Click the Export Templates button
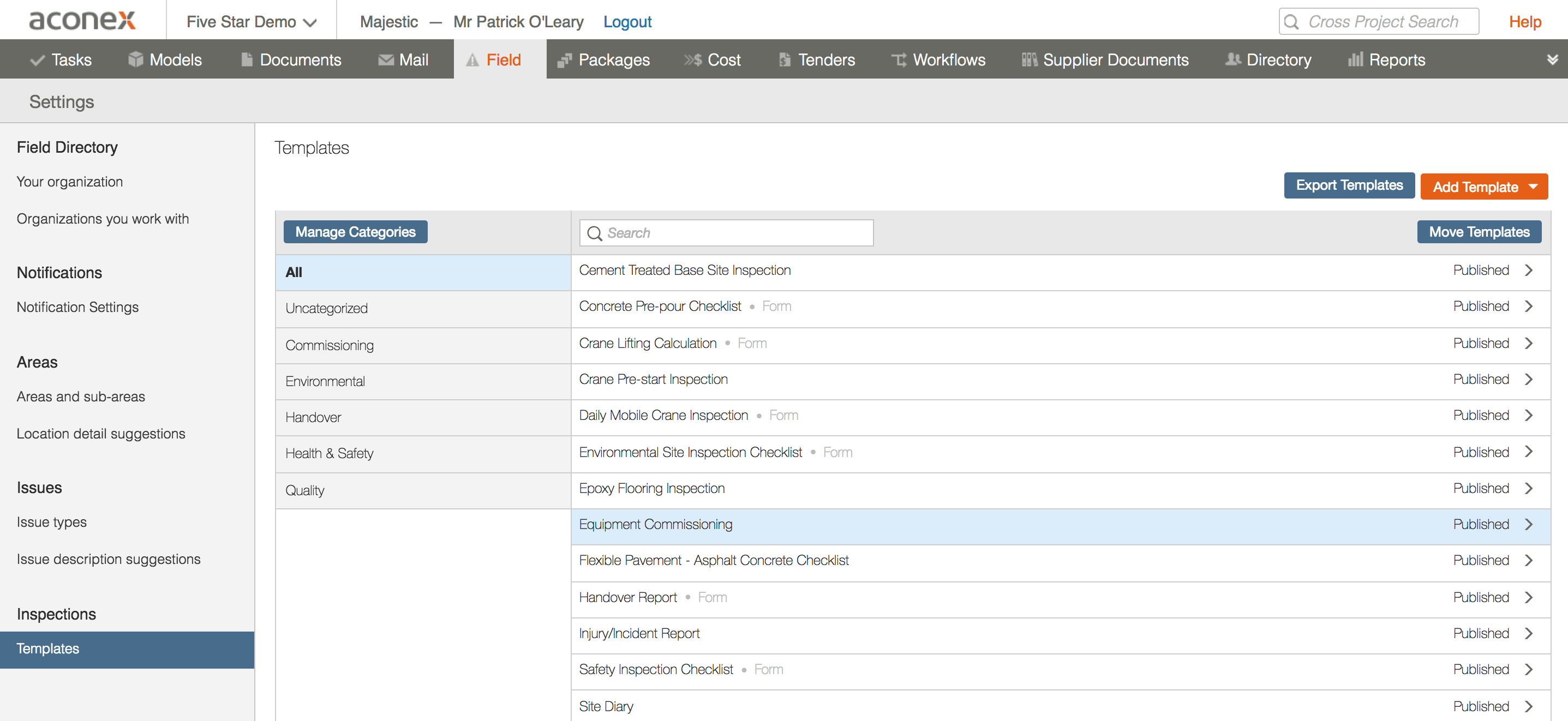 [1349, 185]
